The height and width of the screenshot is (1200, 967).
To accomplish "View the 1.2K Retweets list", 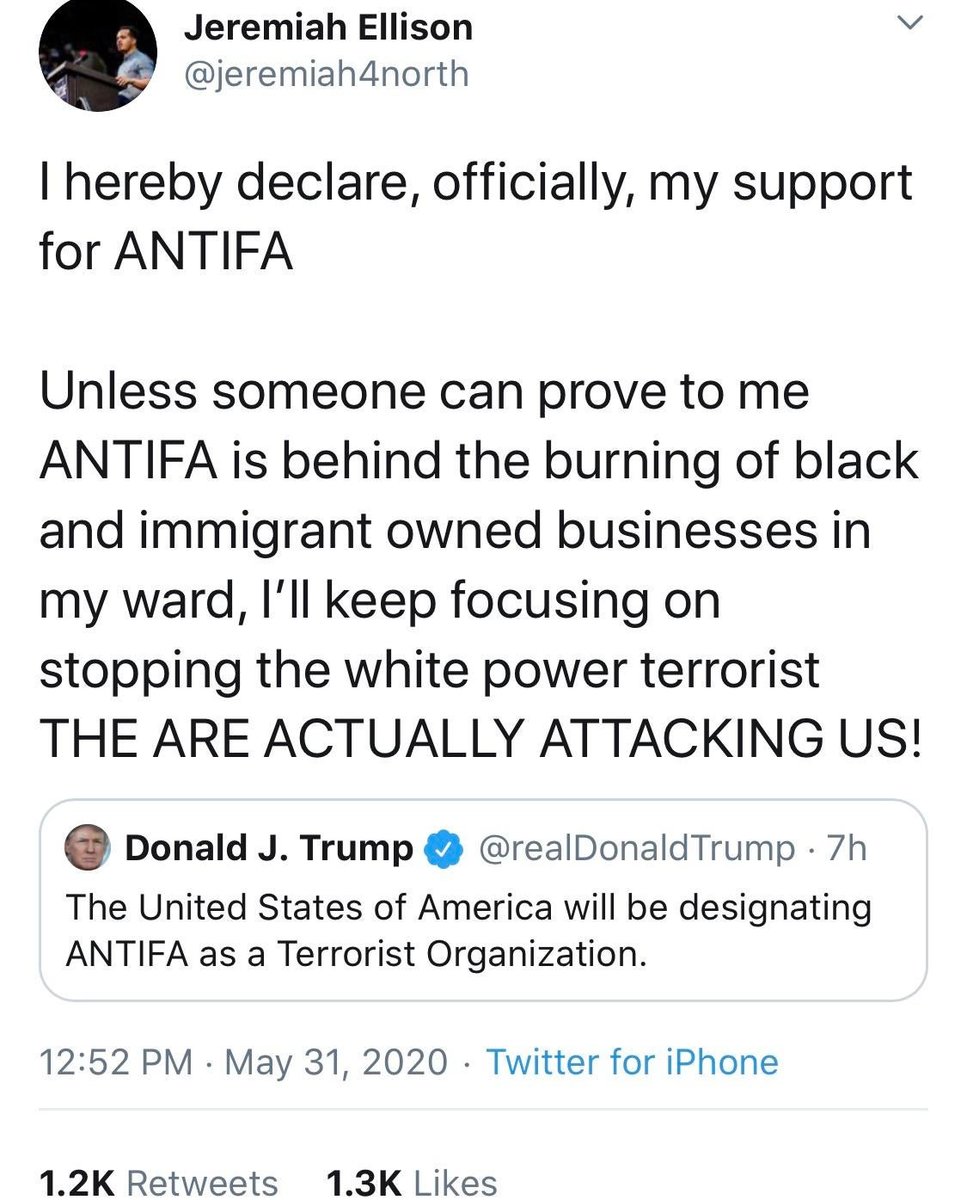I will 158,1183.
